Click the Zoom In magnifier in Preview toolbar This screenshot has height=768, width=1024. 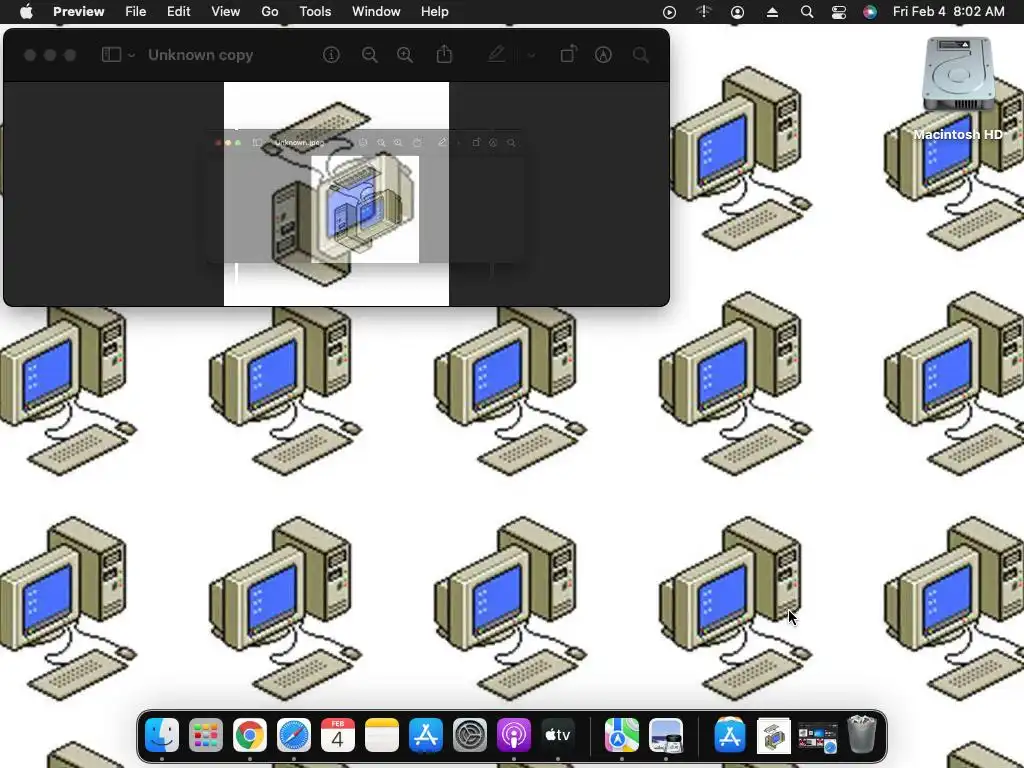[x=405, y=55]
